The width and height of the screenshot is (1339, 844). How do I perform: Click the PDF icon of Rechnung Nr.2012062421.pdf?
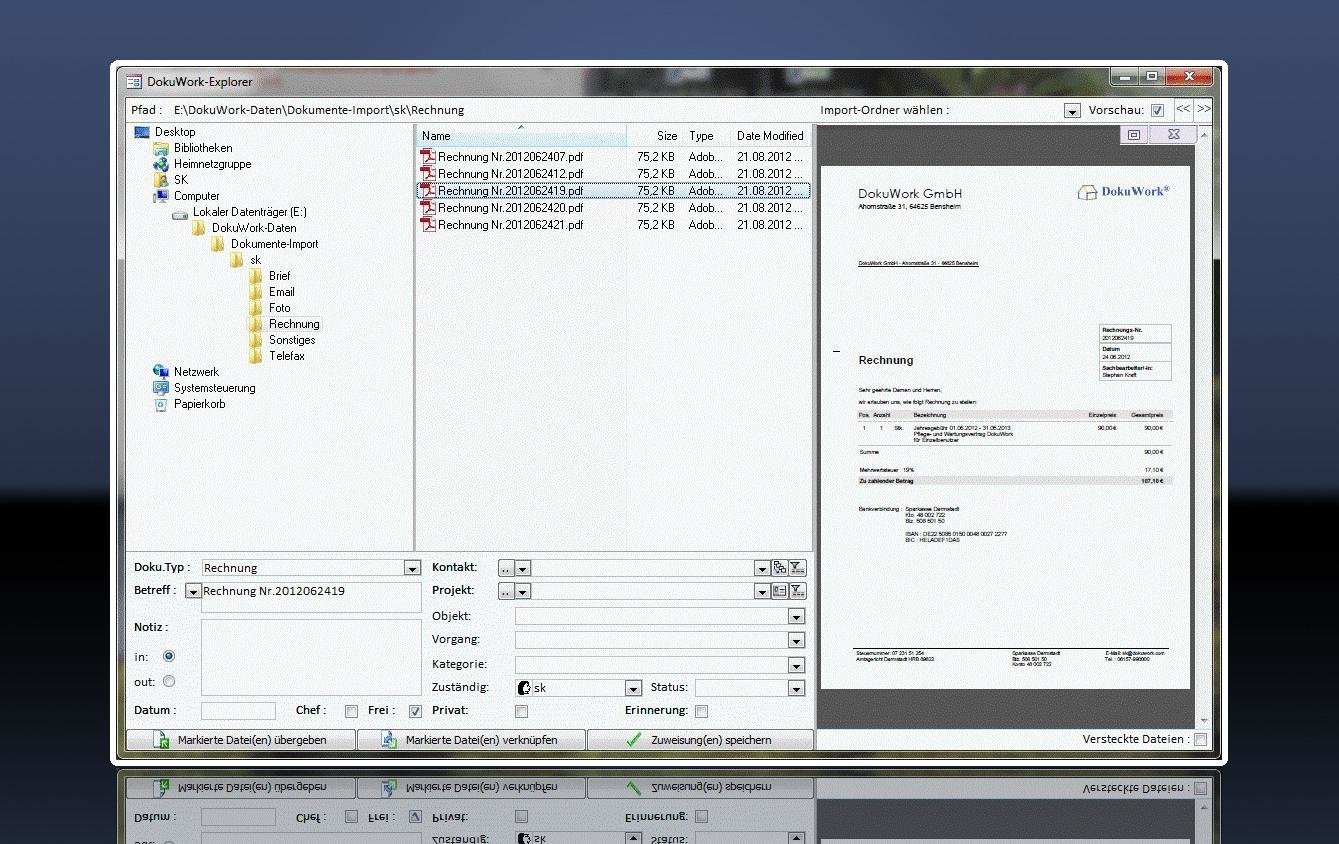pyautogui.click(x=428, y=224)
